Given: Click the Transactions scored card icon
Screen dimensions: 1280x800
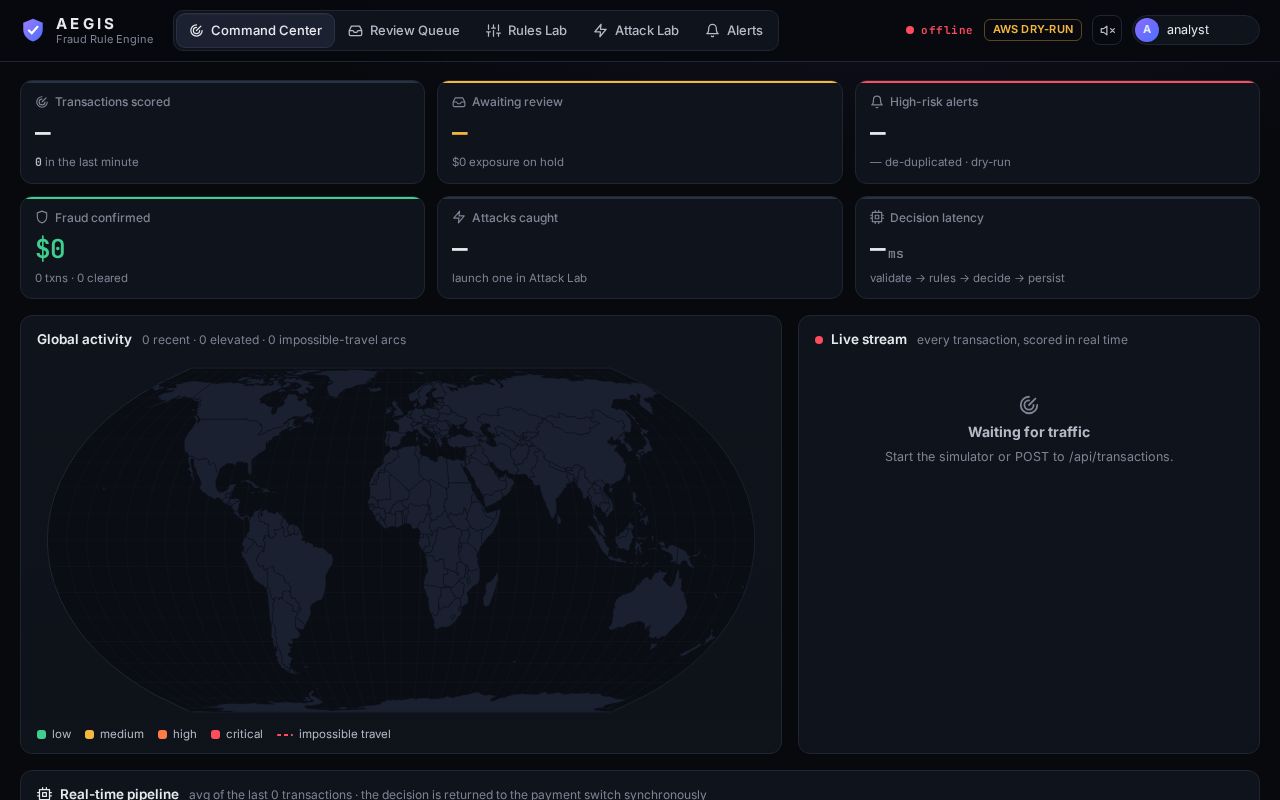Looking at the screenshot, I should [x=42, y=102].
